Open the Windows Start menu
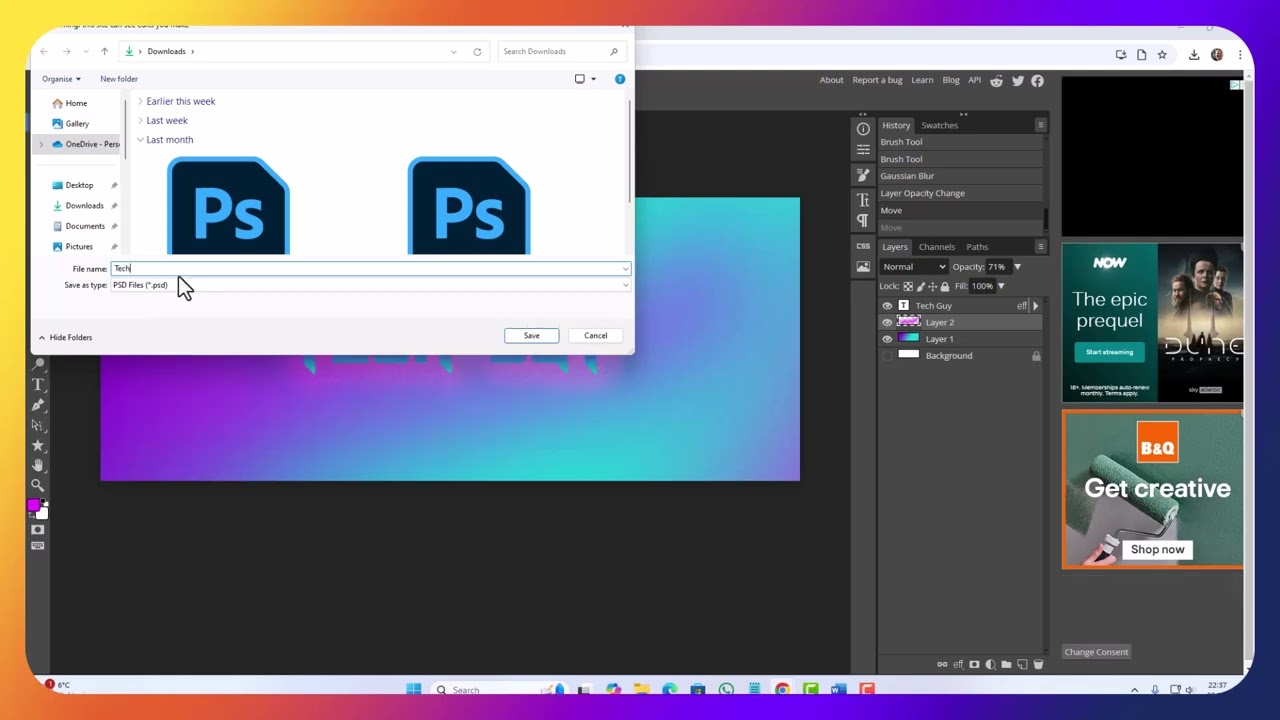 pos(413,689)
